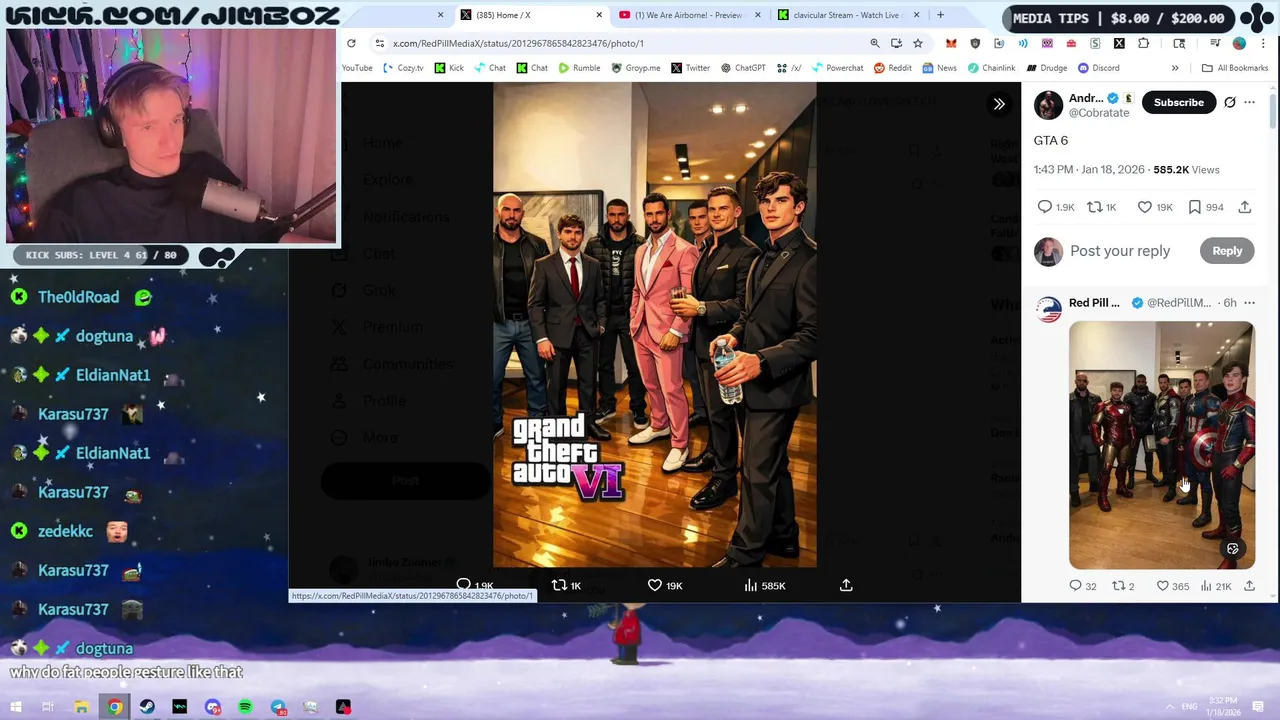The width and height of the screenshot is (1280, 720).
Task: Expand hidden bookmarks with the double chevron
Action: point(1175,68)
